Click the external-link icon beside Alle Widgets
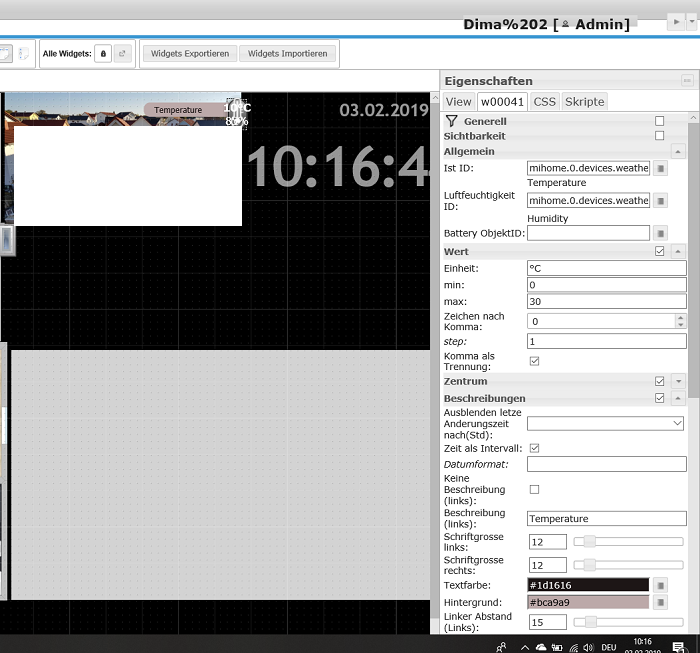700x653 pixels. 122,54
